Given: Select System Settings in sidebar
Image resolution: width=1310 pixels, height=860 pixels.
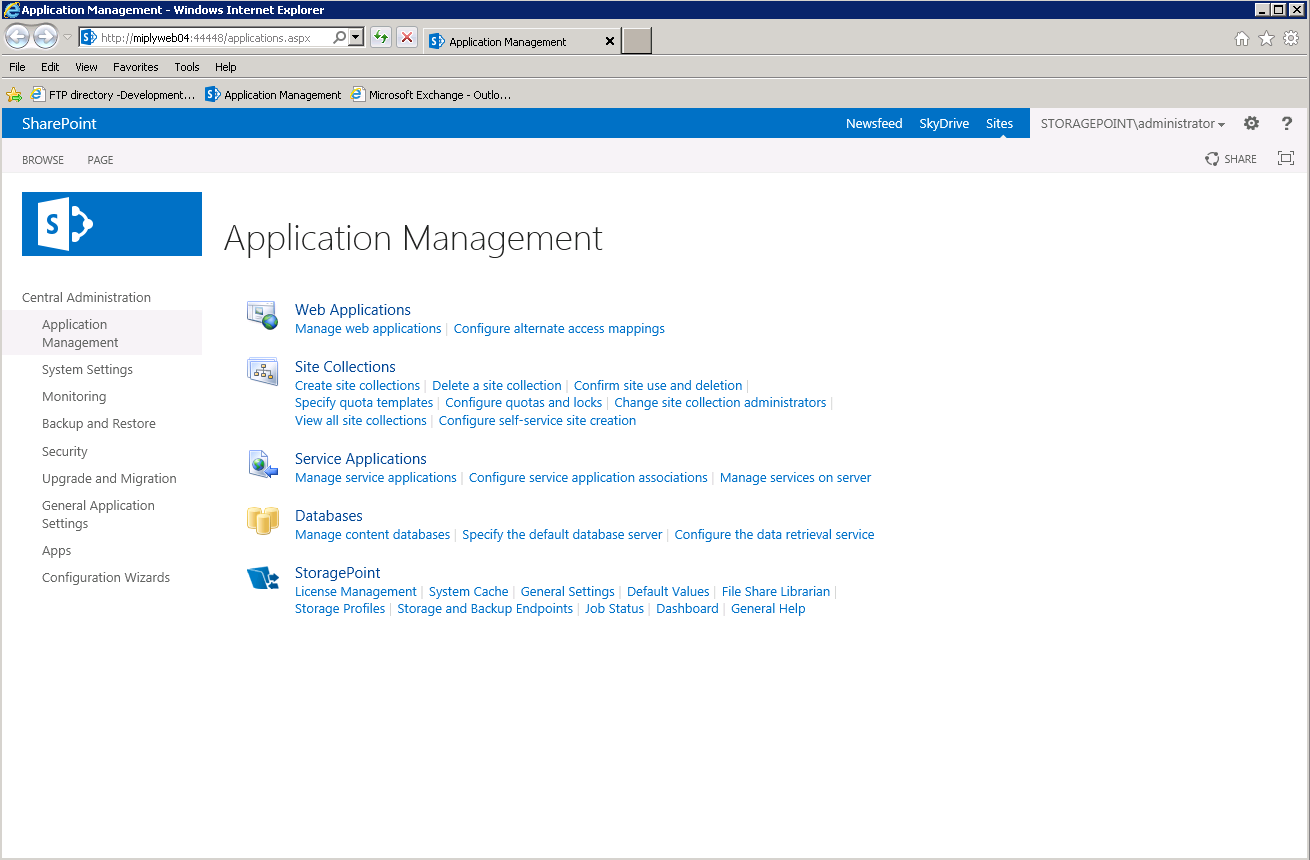Looking at the screenshot, I should 87,369.
